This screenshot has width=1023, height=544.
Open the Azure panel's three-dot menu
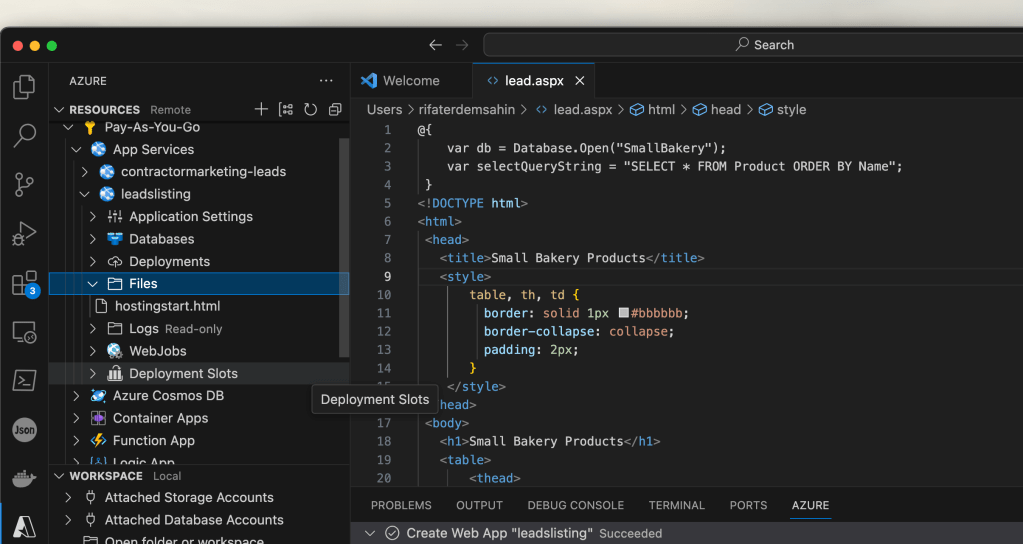(x=326, y=81)
